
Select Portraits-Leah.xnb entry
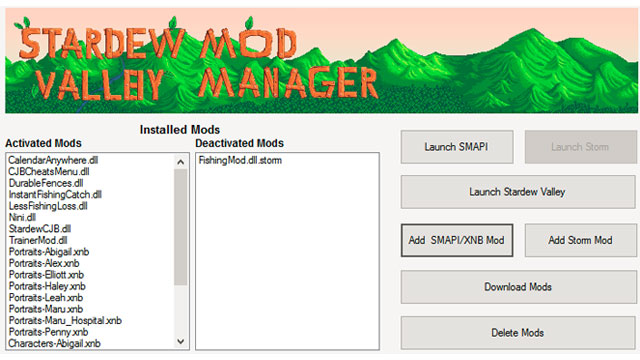[46, 297]
